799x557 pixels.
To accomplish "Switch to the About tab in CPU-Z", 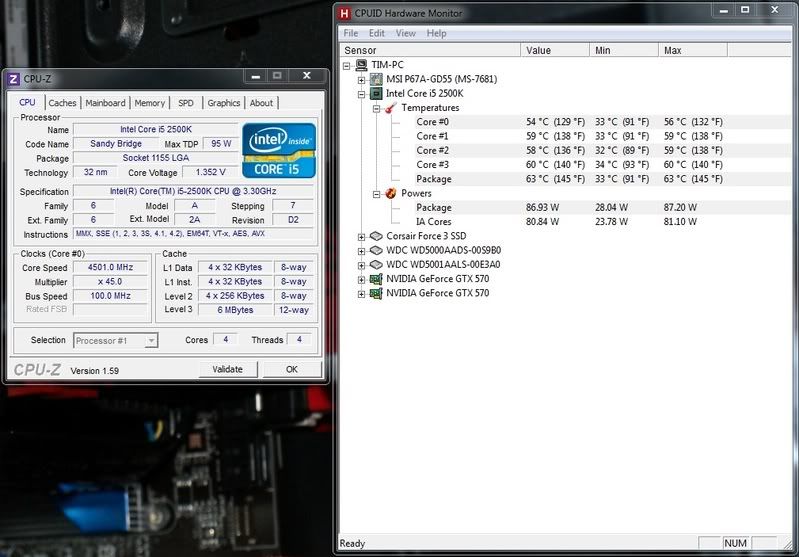I will pos(261,103).
